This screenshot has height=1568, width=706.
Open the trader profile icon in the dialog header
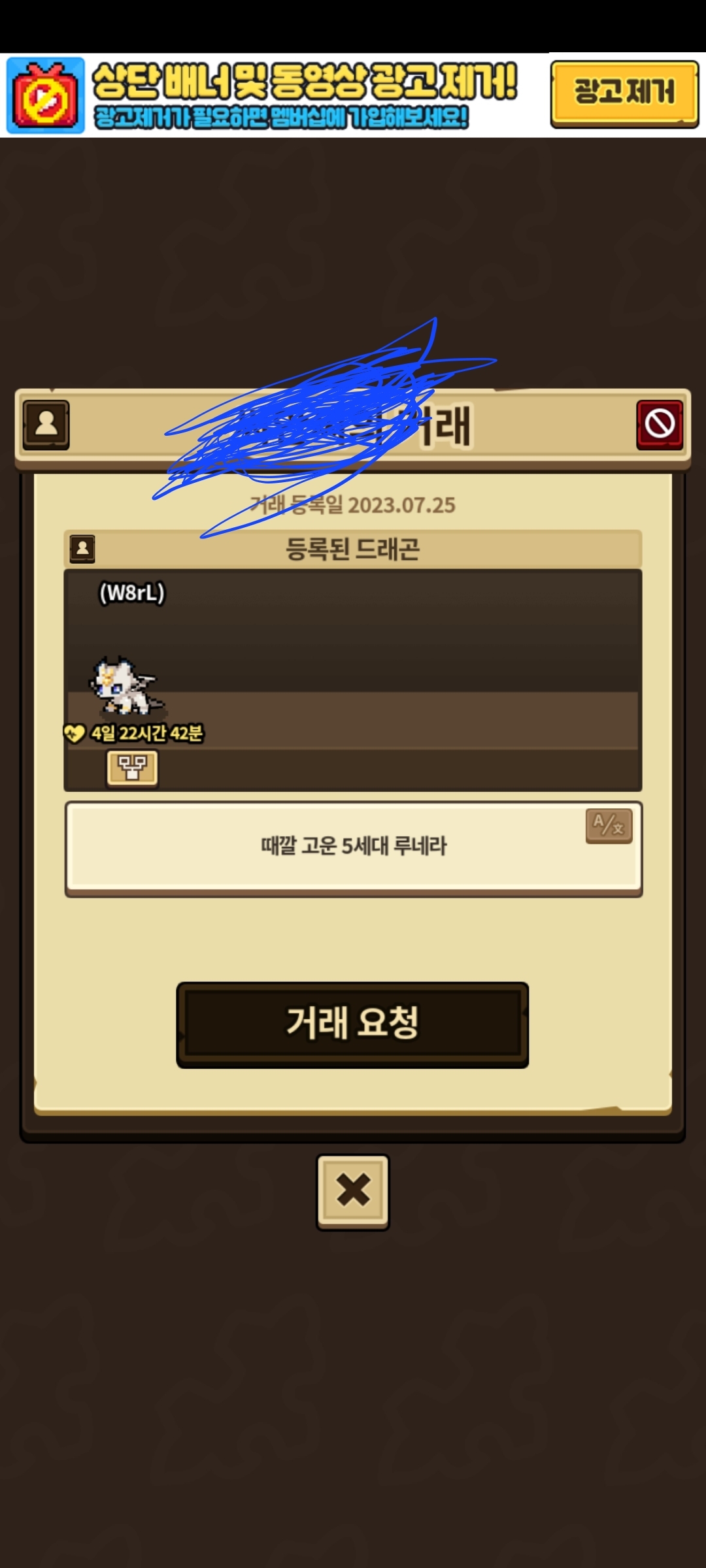pos(46,425)
